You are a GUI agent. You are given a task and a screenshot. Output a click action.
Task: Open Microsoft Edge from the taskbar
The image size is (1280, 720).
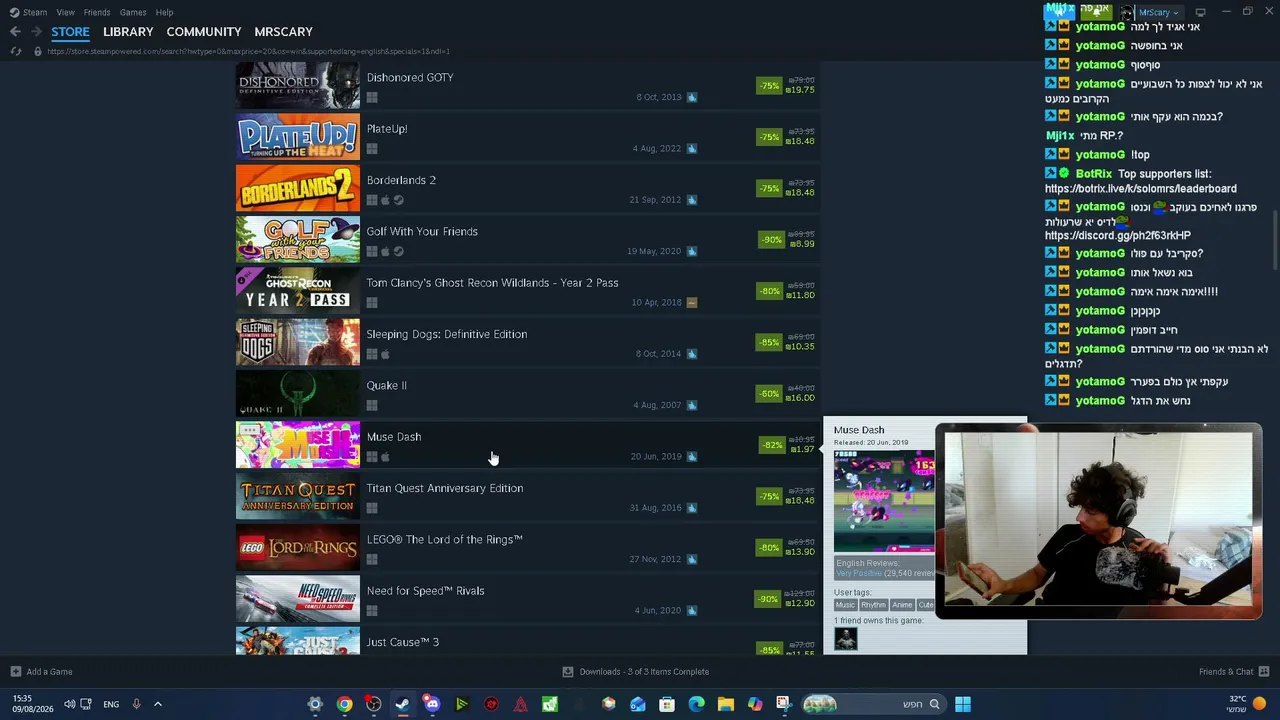[x=696, y=704]
